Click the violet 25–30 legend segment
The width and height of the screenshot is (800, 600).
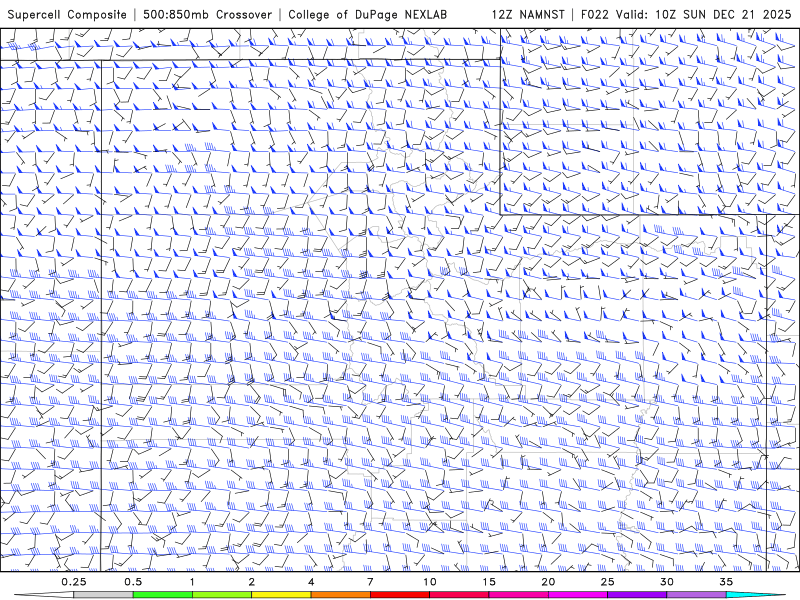637,595
